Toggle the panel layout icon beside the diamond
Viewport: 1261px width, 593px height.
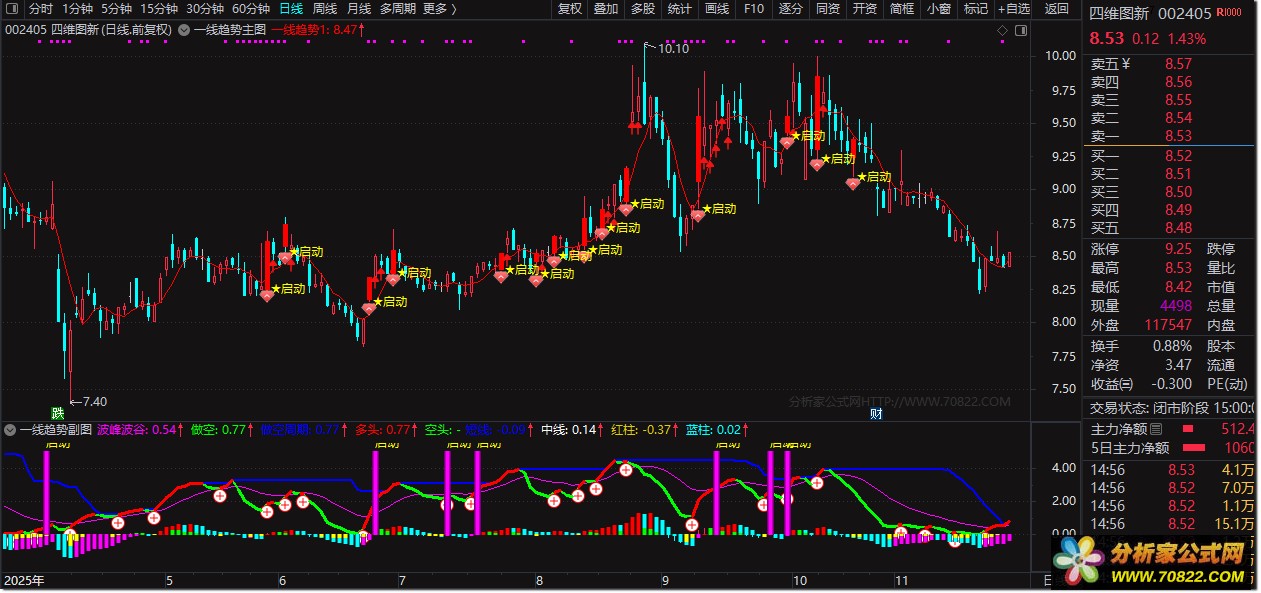(x=1023, y=30)
